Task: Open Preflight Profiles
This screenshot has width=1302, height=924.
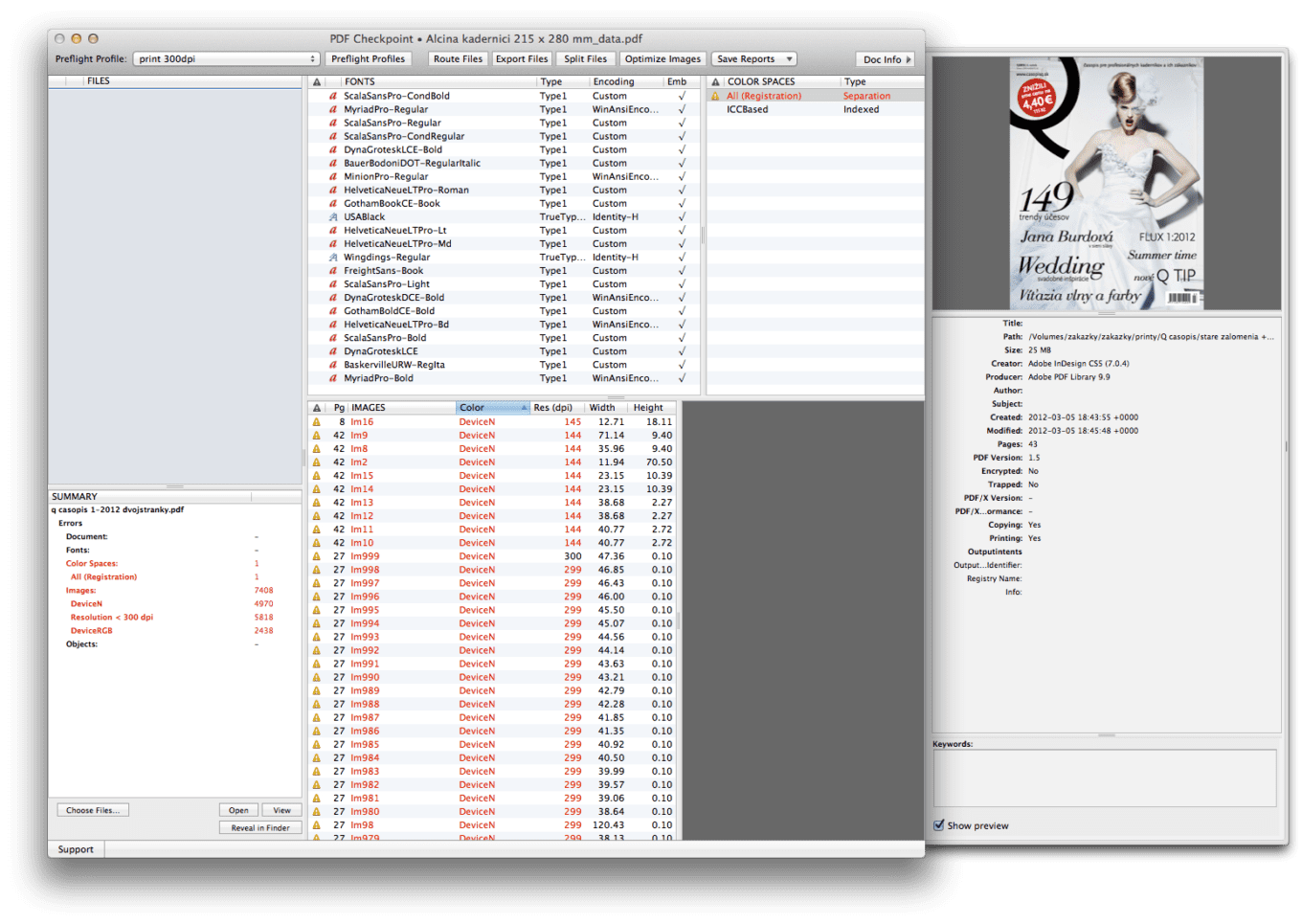Action: tap(369, 58)
